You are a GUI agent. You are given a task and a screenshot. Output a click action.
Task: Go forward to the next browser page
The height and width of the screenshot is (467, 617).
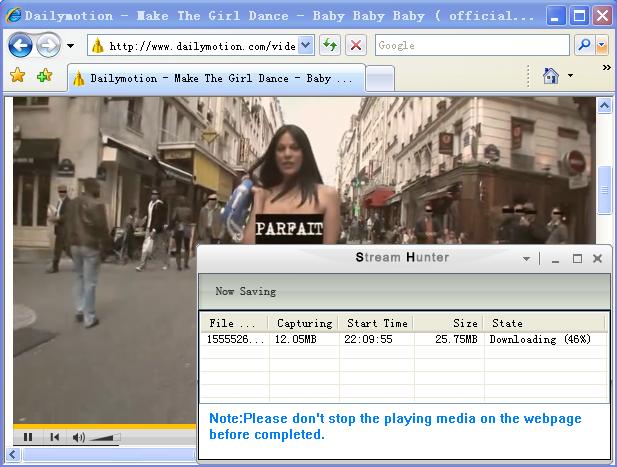point(48,45)
